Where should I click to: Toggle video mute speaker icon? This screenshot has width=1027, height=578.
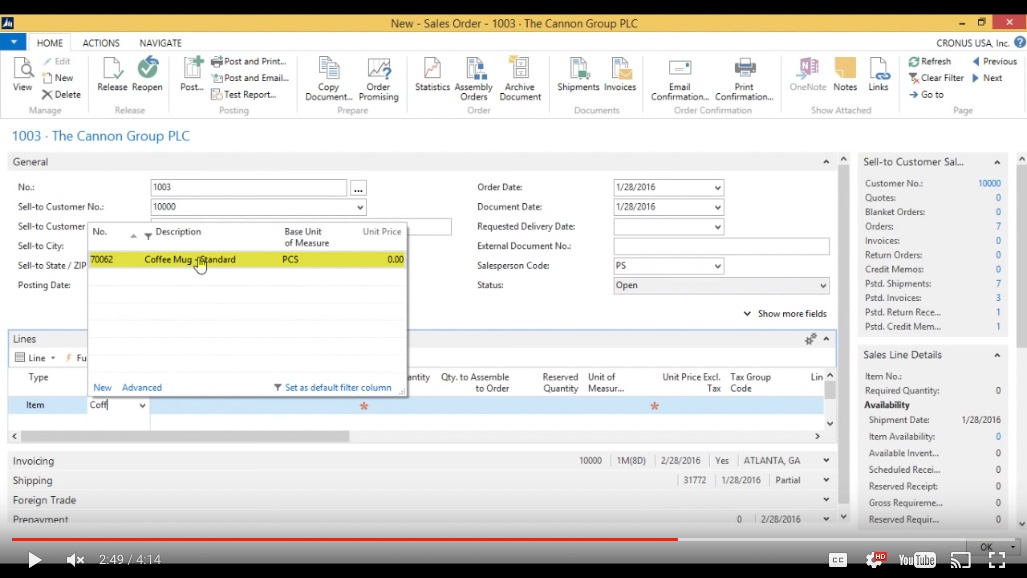point(75,560)
